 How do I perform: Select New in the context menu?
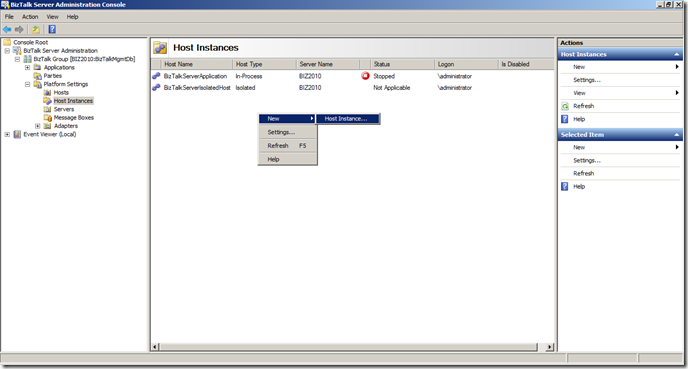(287, 118)
